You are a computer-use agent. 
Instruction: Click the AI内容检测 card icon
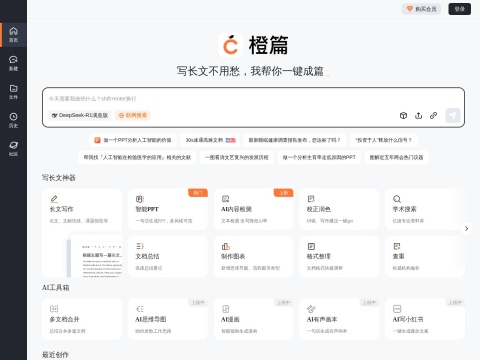point(225,199)
